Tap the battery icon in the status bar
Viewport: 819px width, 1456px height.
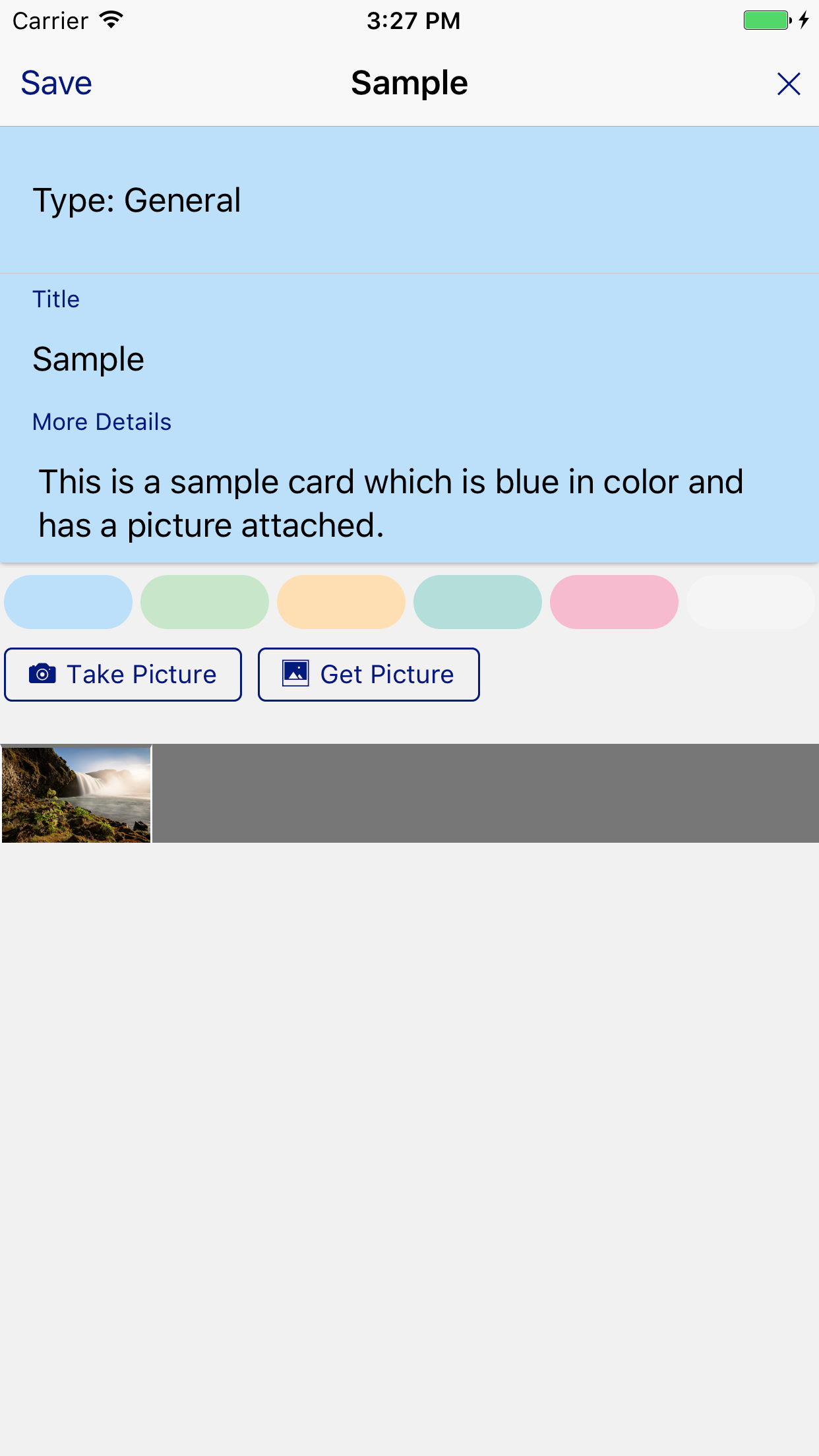pyautogui.click(x=768, y=20)
